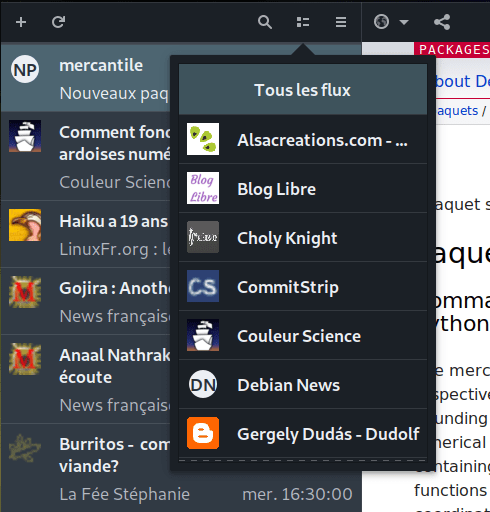This screenshot has height=512, width=490.
Task: Click the globe browser icon
Action: click(381, 22)
